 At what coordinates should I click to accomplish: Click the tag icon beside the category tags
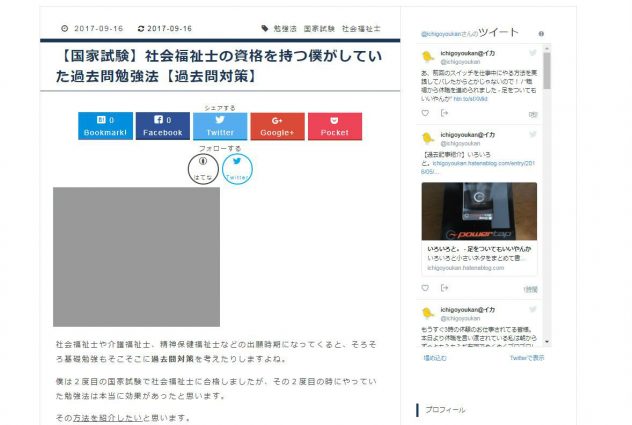265,28
